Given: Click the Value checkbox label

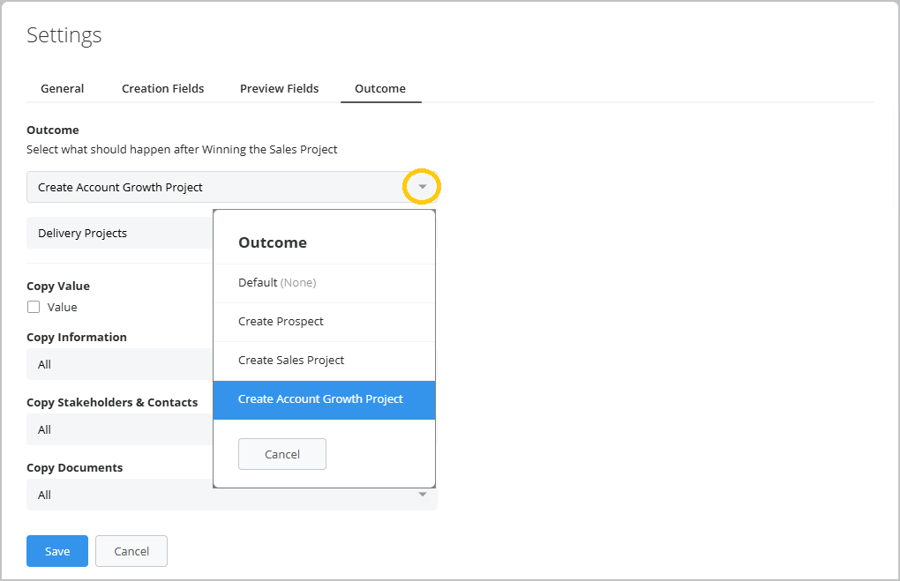Looking at the screenshot, I should pos(62,307).
